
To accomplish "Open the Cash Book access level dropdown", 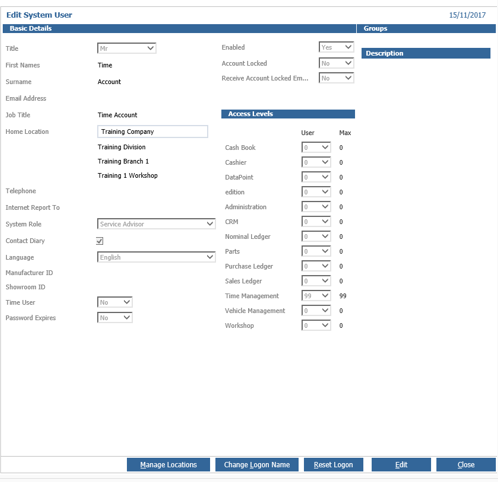I will pyautogui.click(x=316, y=147).
